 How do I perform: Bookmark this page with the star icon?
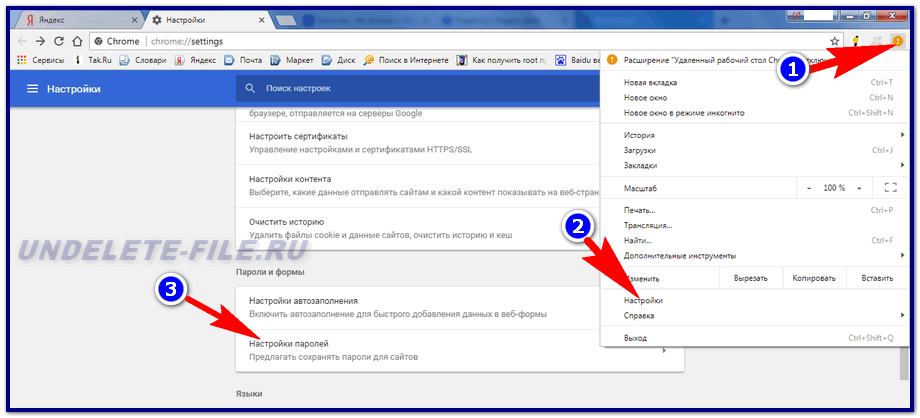835,41
